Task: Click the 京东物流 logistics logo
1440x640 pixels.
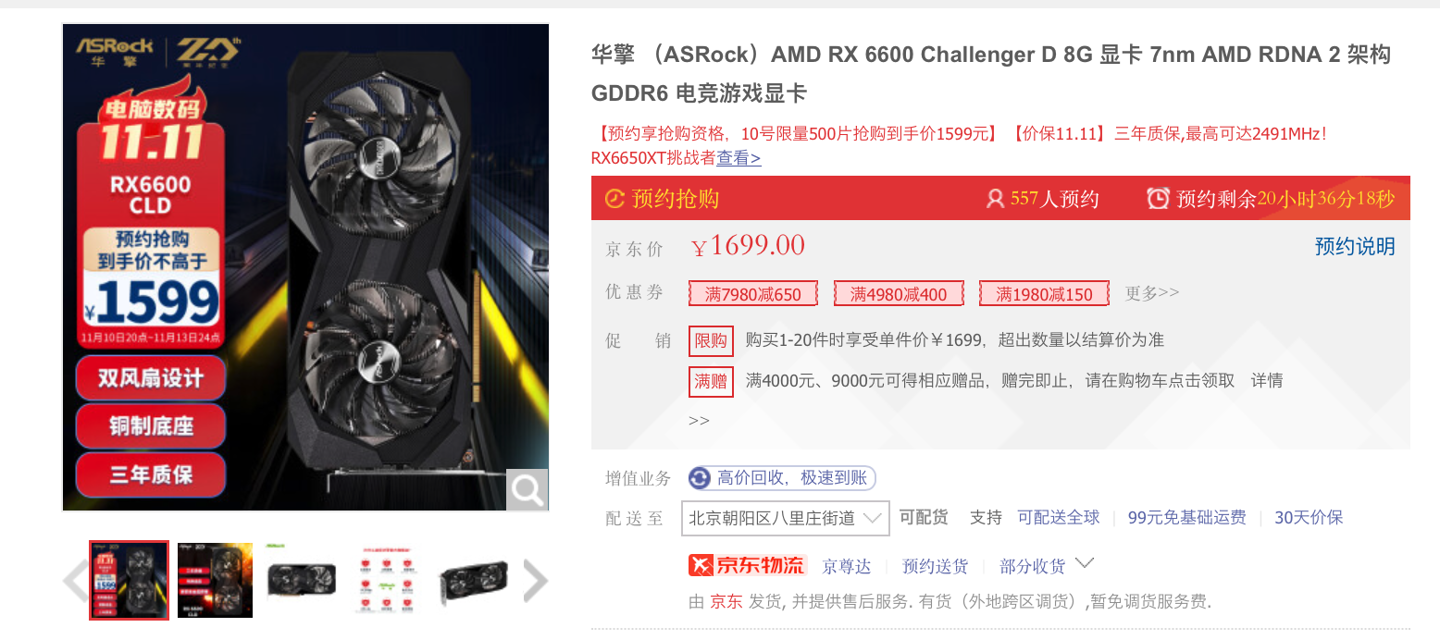Action: [x=746, y=565]
